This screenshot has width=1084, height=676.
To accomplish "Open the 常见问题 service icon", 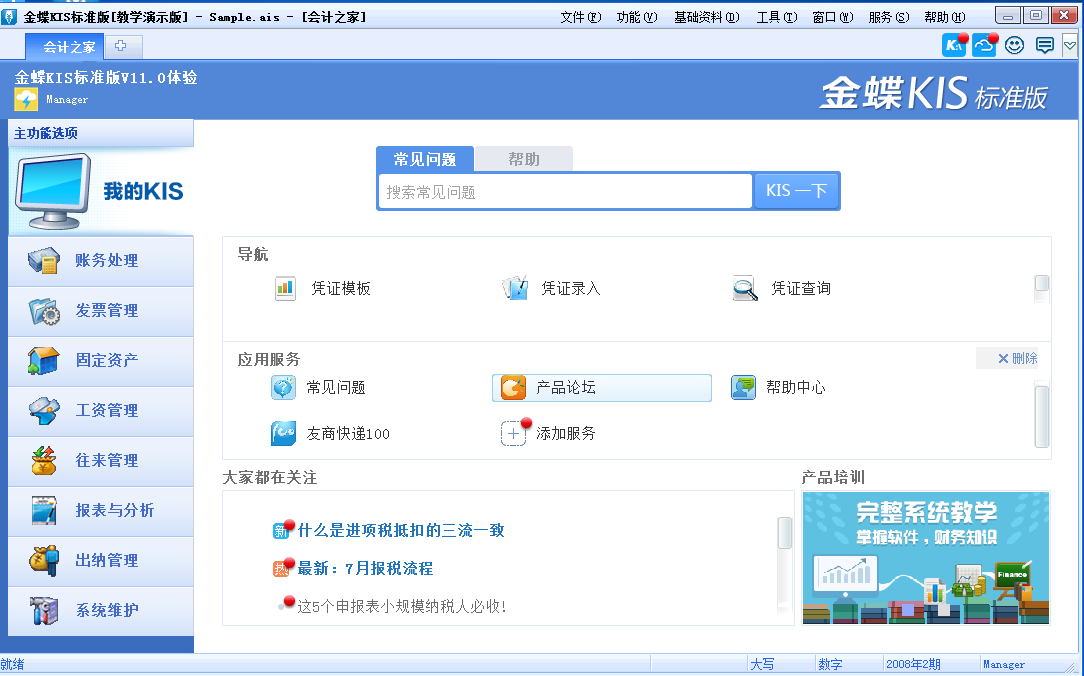I will coord(283,388).
